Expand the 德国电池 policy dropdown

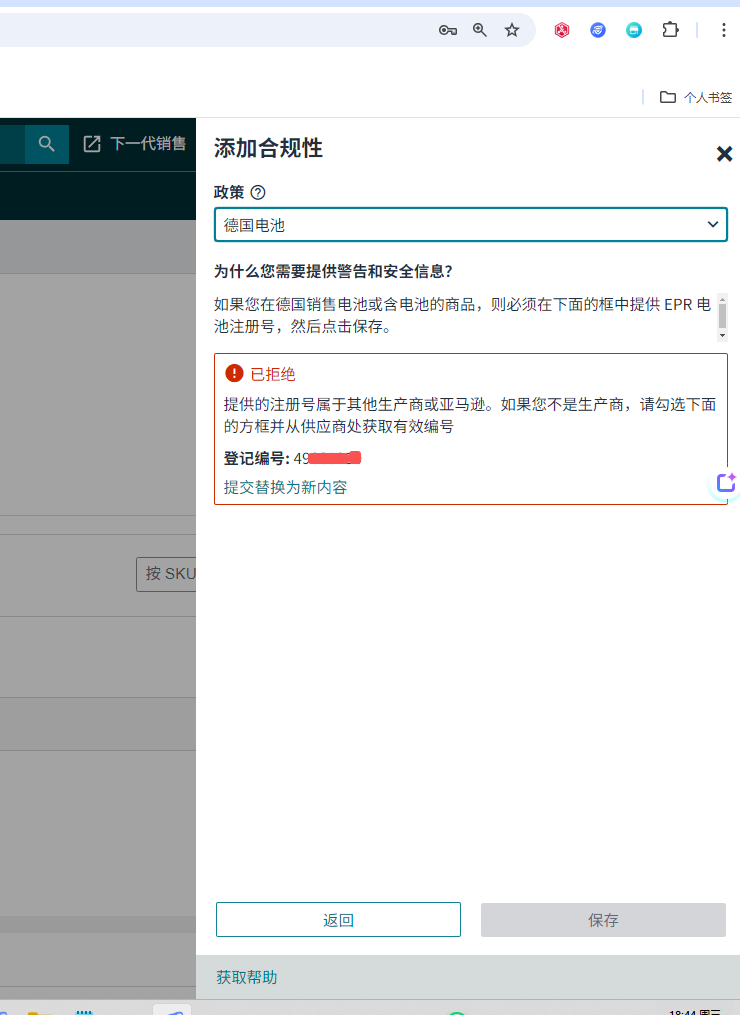471,225
